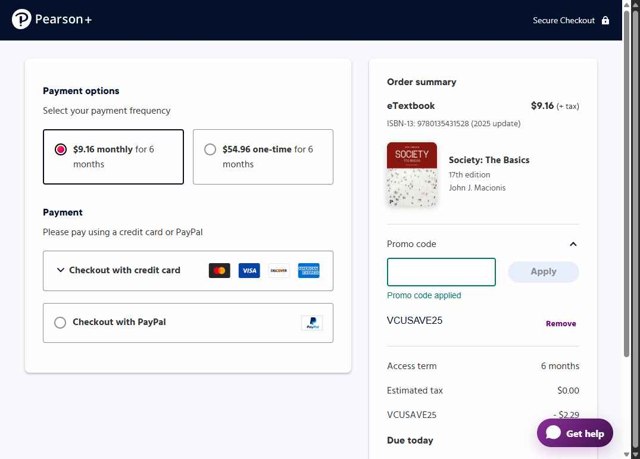
Task: Click the 6 months access term value
Action: click(560, 366)
